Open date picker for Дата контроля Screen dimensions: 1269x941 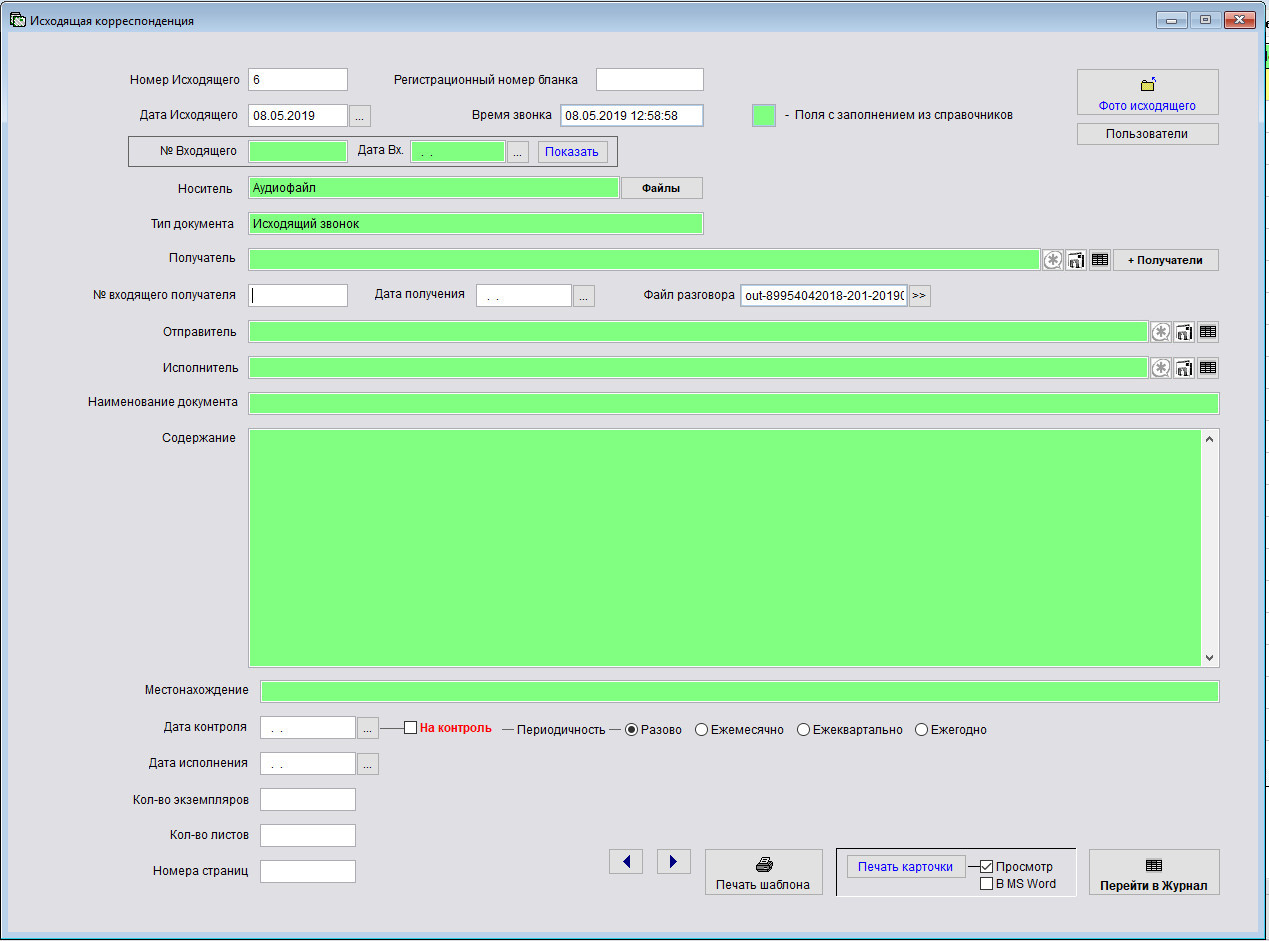(368, 729)
